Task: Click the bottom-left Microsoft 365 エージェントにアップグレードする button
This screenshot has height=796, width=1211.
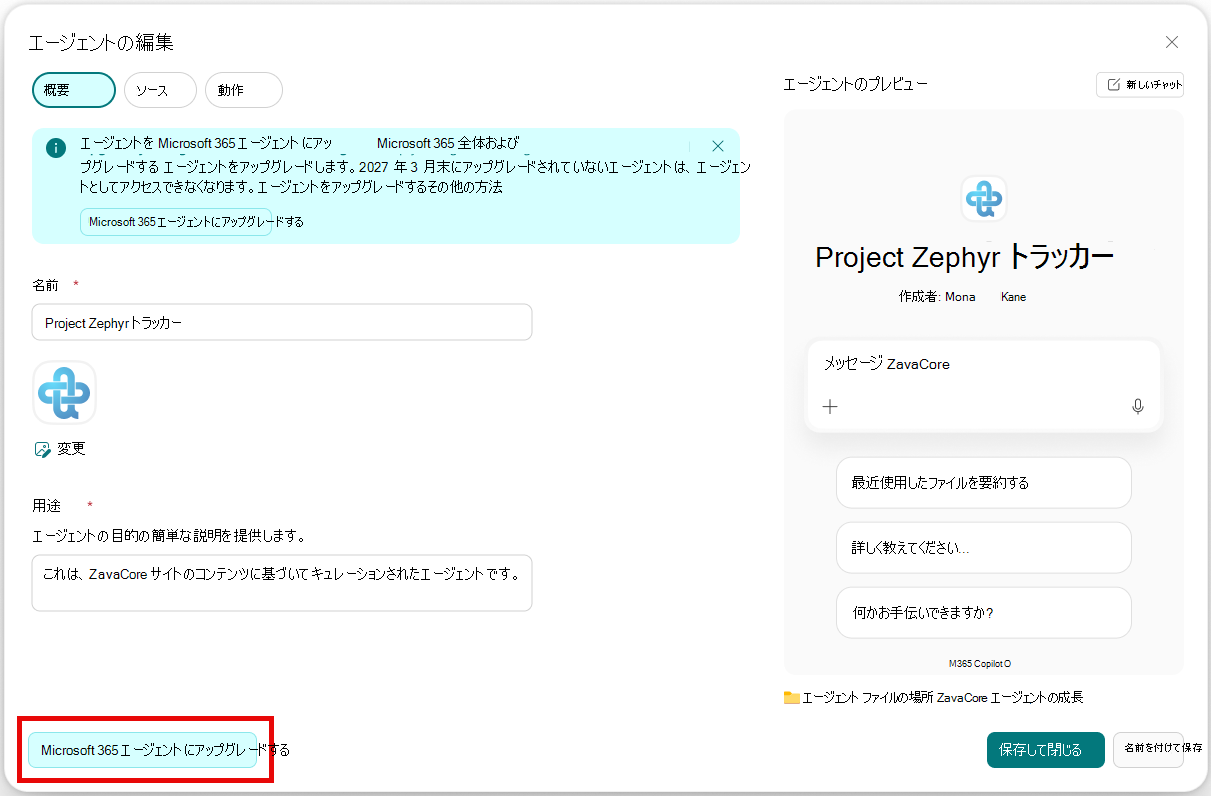Action: click(142, 749)
